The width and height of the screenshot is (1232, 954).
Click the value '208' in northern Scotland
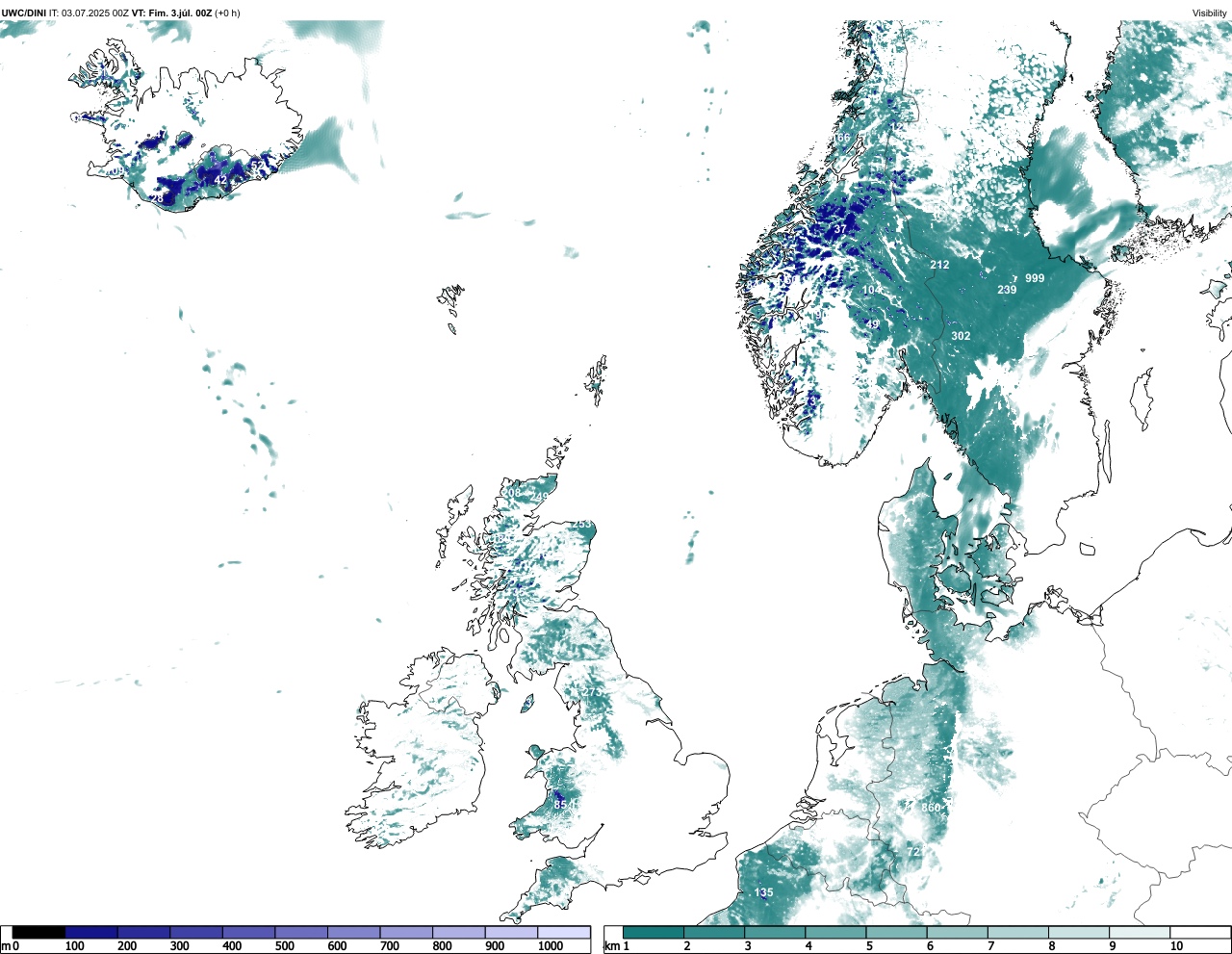click(511, 493)
